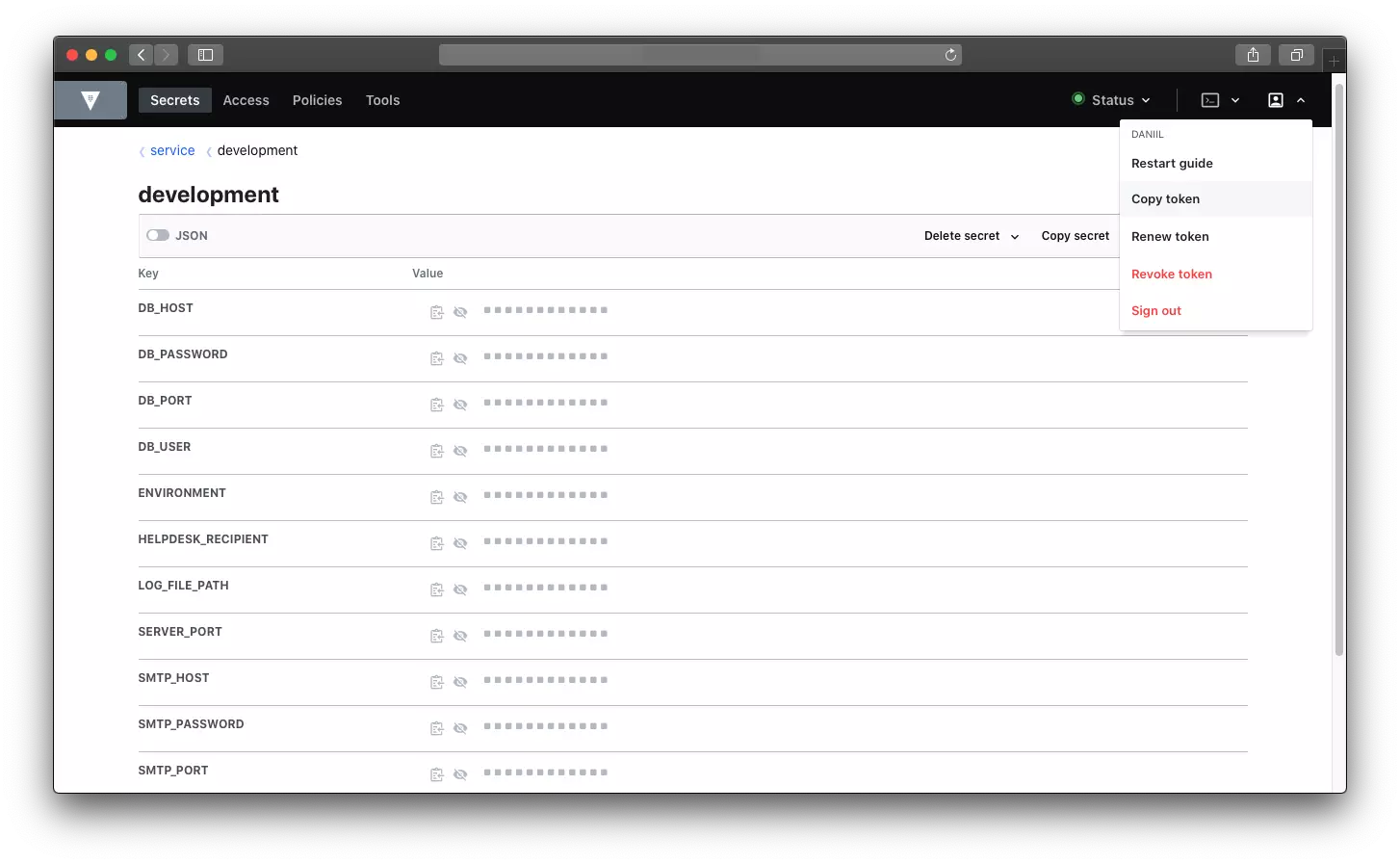
Task: Reveal the ENVIRONMENT masked value
Action: click(x=460, y=497)
